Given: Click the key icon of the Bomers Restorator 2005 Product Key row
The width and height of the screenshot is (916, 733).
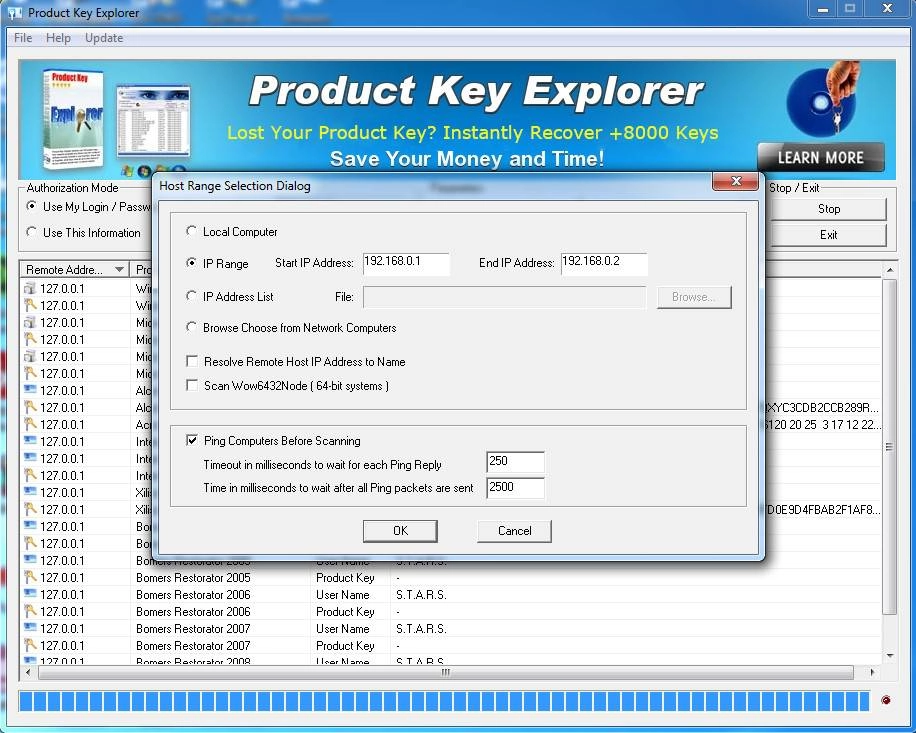Looking at the screenshot, I should (30, 577).
